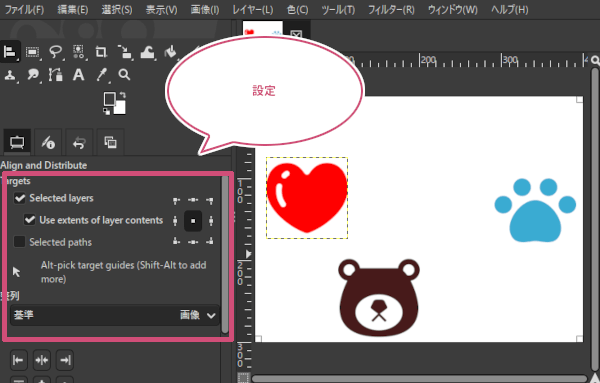Toggle zoom-on-resize icon above vertical scrollbar

(595, 60)
